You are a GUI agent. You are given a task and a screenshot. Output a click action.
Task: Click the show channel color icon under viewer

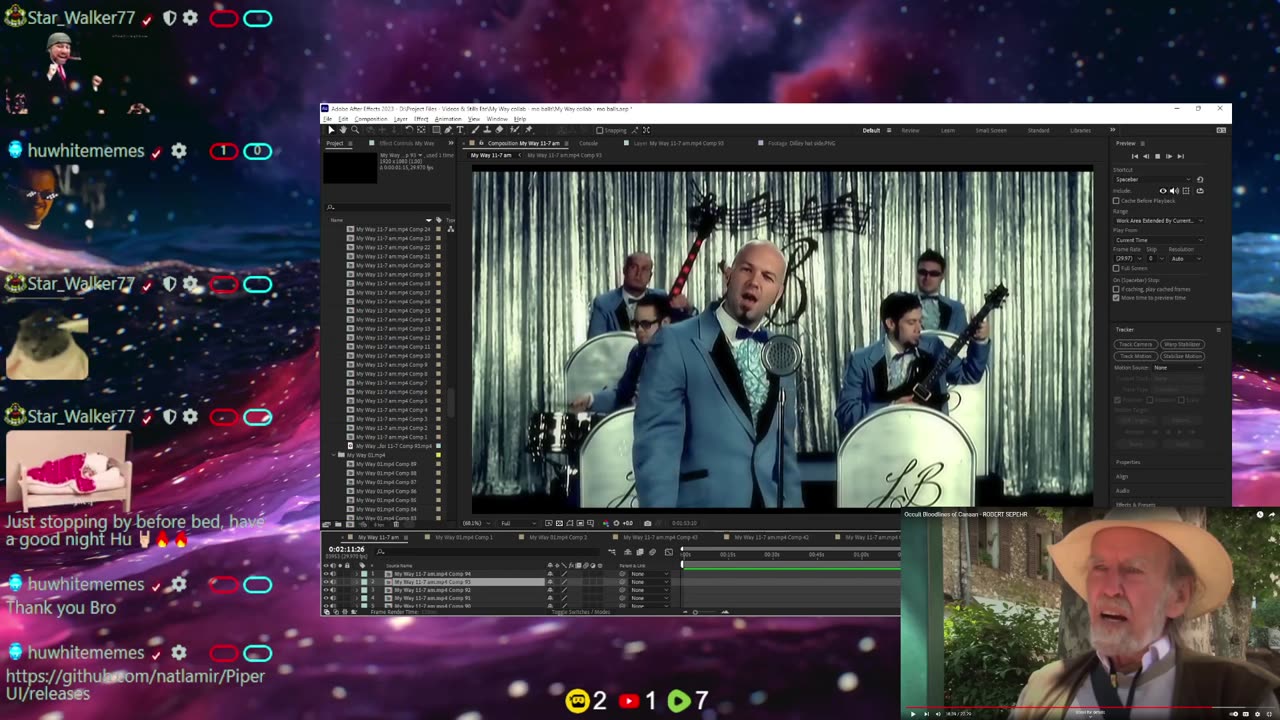[x=606, y=523]
